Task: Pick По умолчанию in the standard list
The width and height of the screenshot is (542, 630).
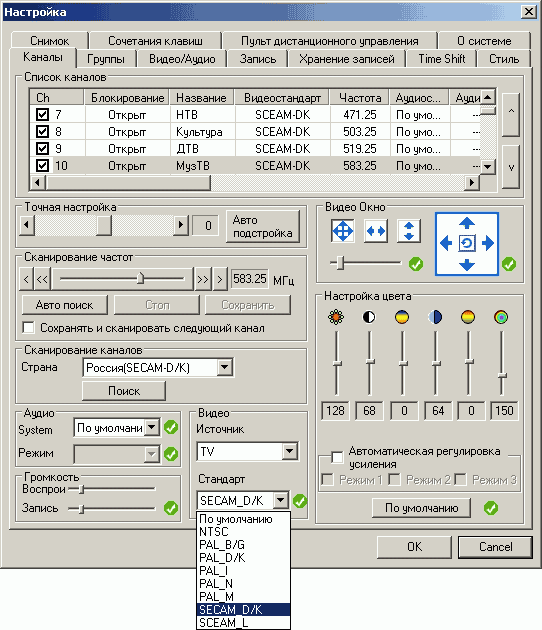Action: click(x=243, y=519)
